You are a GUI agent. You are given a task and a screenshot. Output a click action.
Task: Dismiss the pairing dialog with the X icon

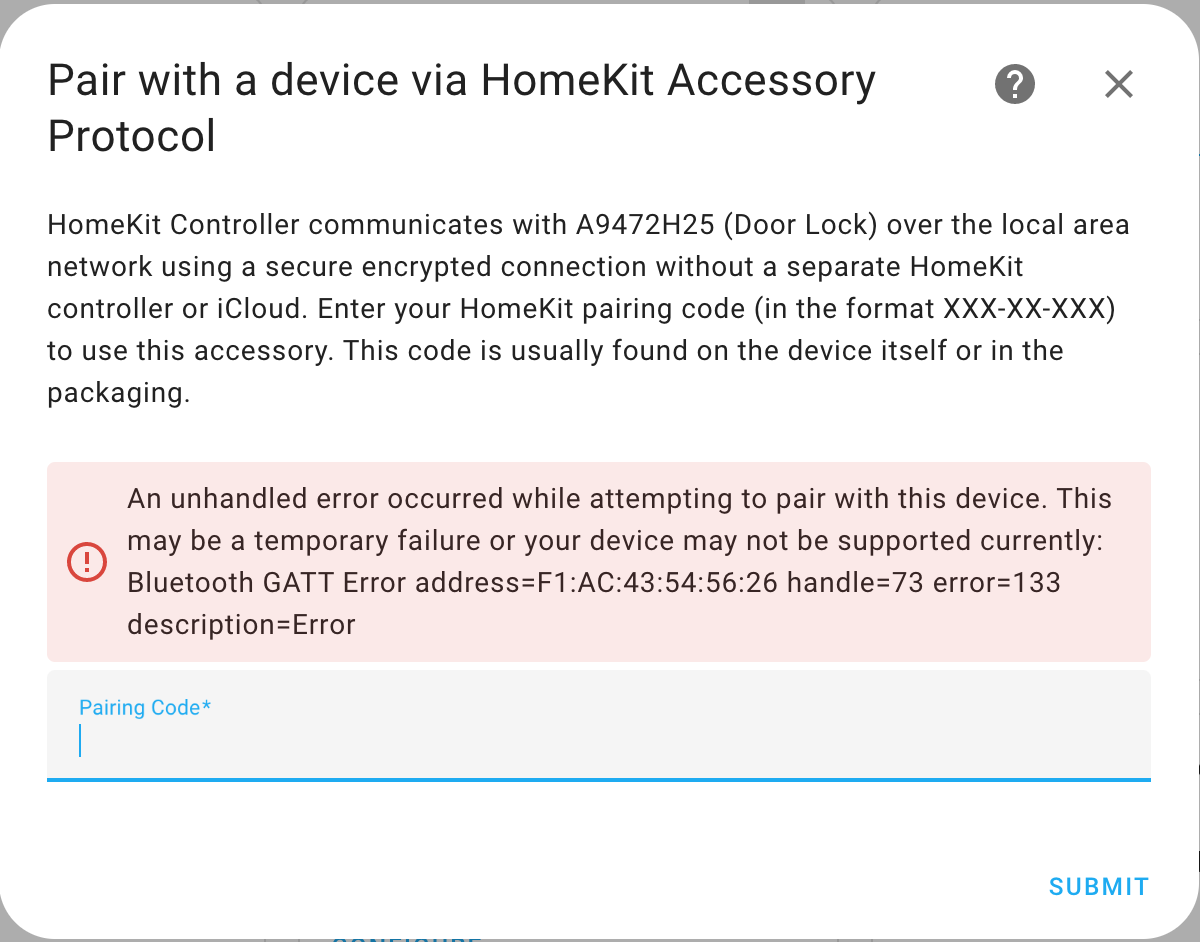coord(1119,84)
